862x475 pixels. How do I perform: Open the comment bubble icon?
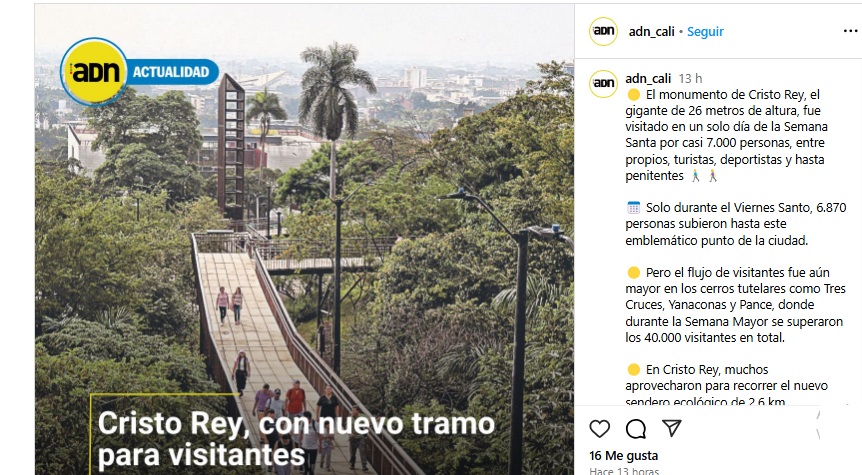tap(636, 428)
